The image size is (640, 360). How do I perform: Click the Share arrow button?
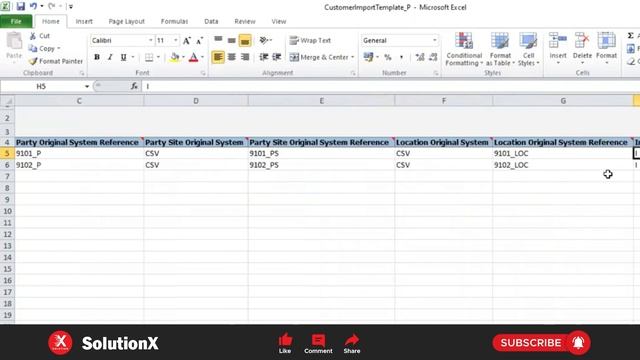(x=352, y=344)
